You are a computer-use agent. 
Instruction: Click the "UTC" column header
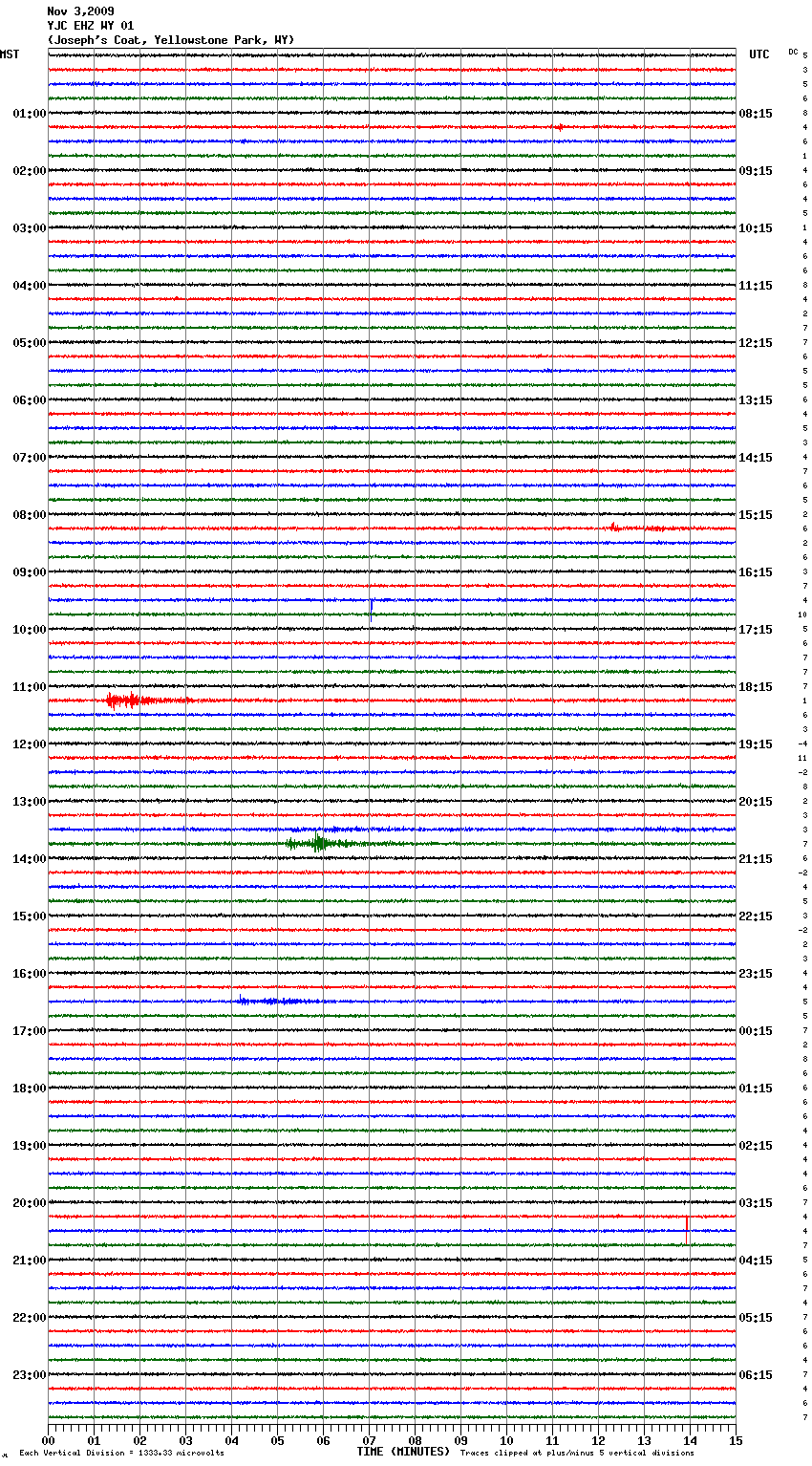tap(759, 54)
